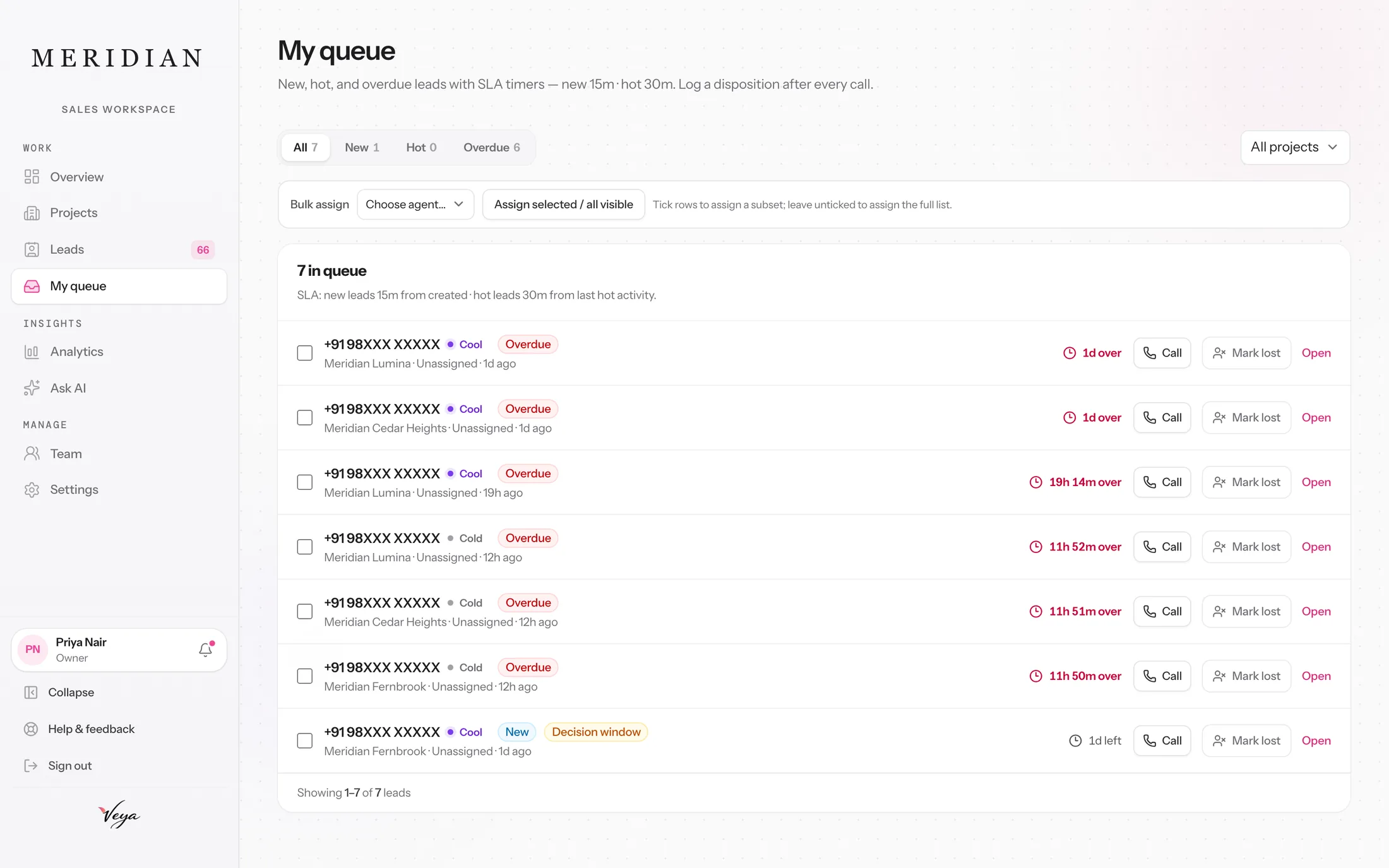
Task: Switch to the Hot 0 tab
Action: [421, 147]
